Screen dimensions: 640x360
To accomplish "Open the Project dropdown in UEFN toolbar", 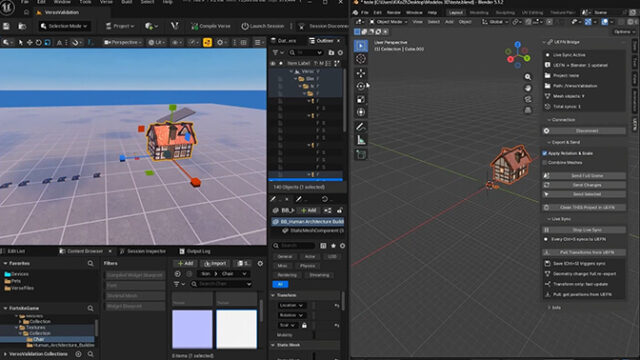I will click(x=120, y=26).
